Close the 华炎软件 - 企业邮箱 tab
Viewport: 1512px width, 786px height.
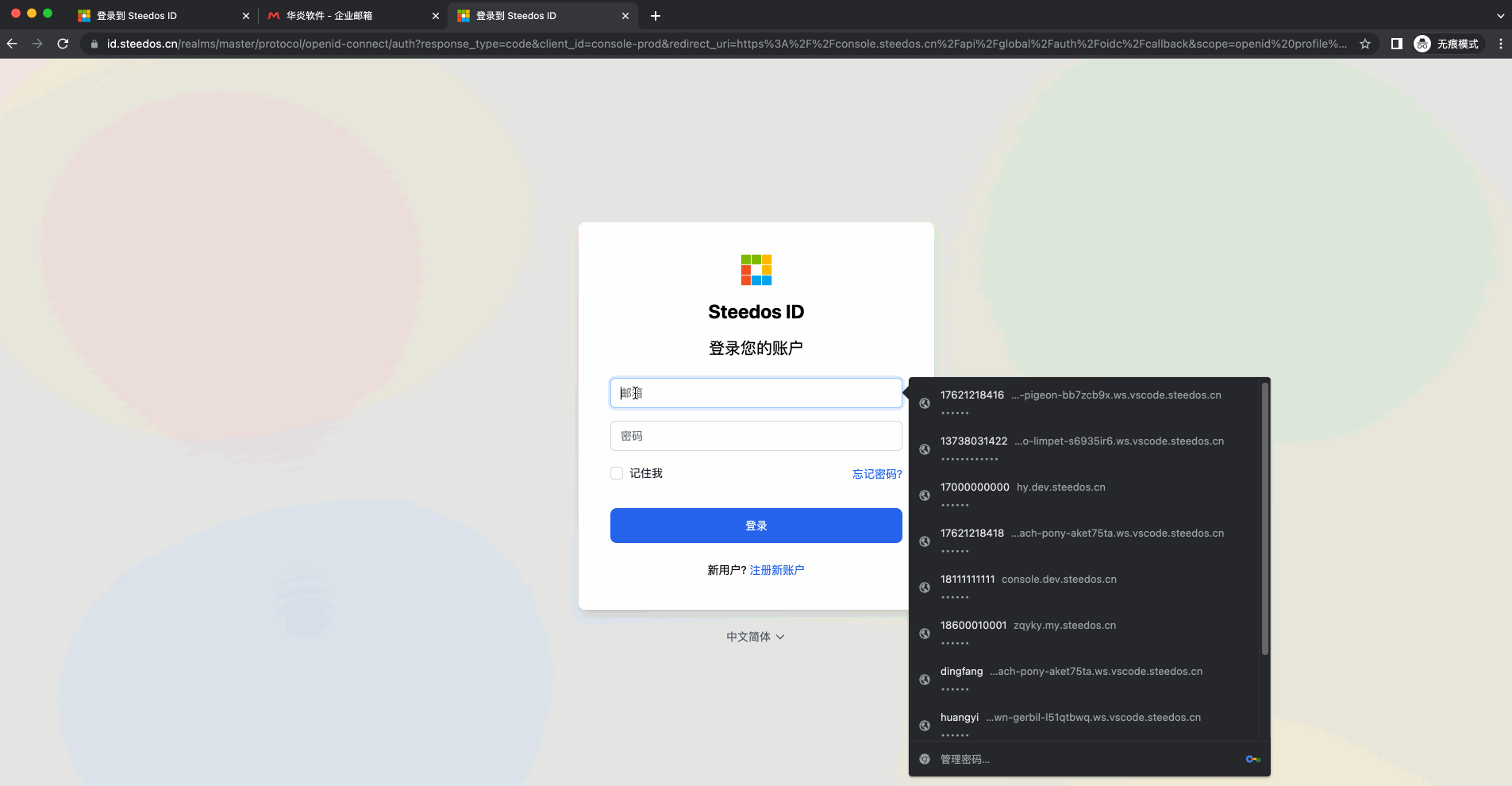point(435,16)
